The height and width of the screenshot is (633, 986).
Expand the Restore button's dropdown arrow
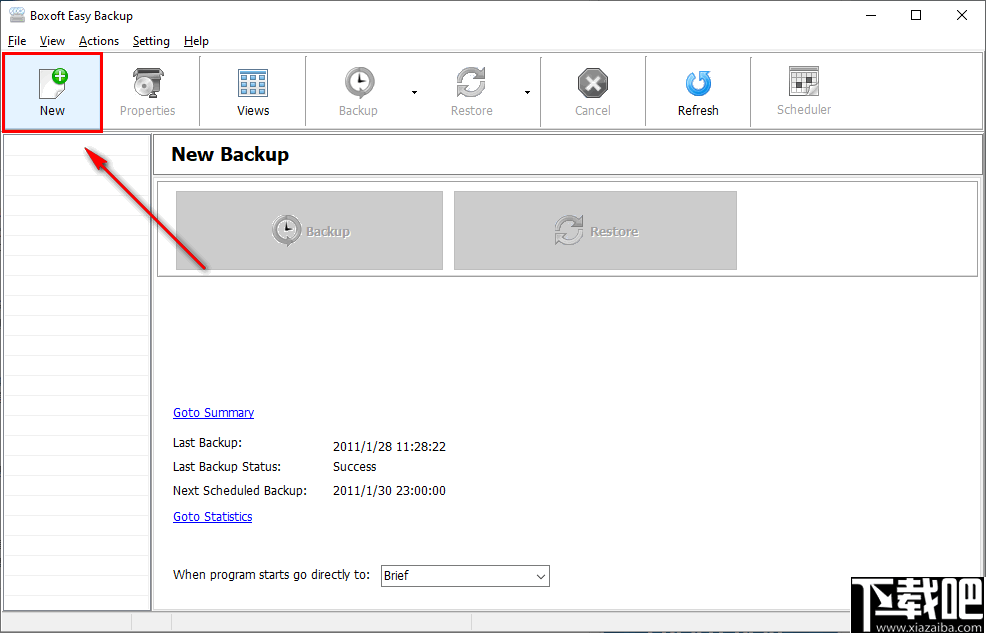(x=527, y=91)
